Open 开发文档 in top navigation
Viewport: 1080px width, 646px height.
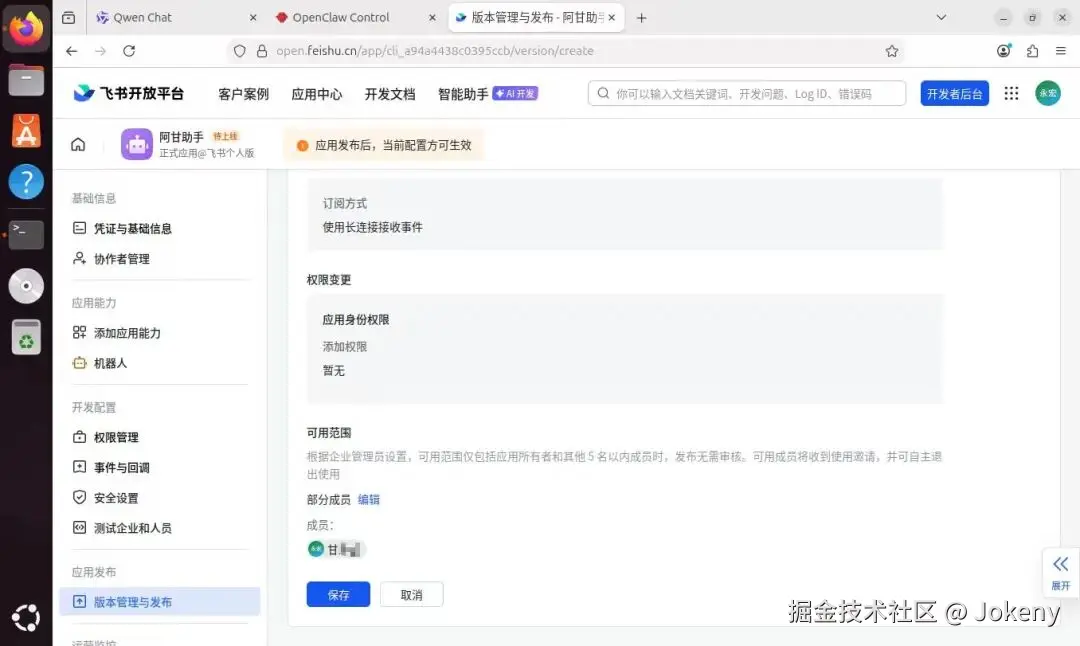point(390,94)
